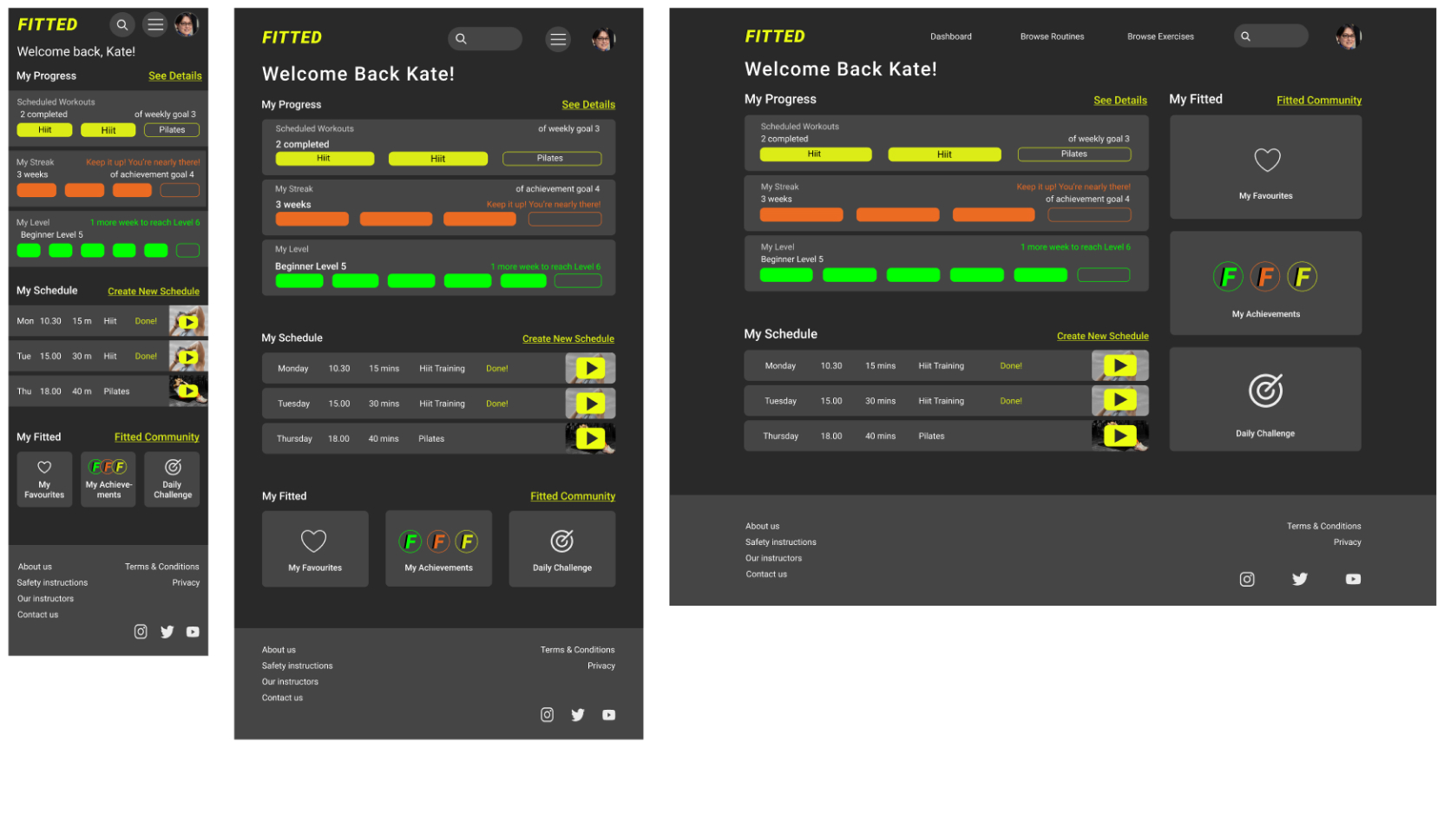
Task: Click the See Details link under My Progress
Action: [1119, 100]
